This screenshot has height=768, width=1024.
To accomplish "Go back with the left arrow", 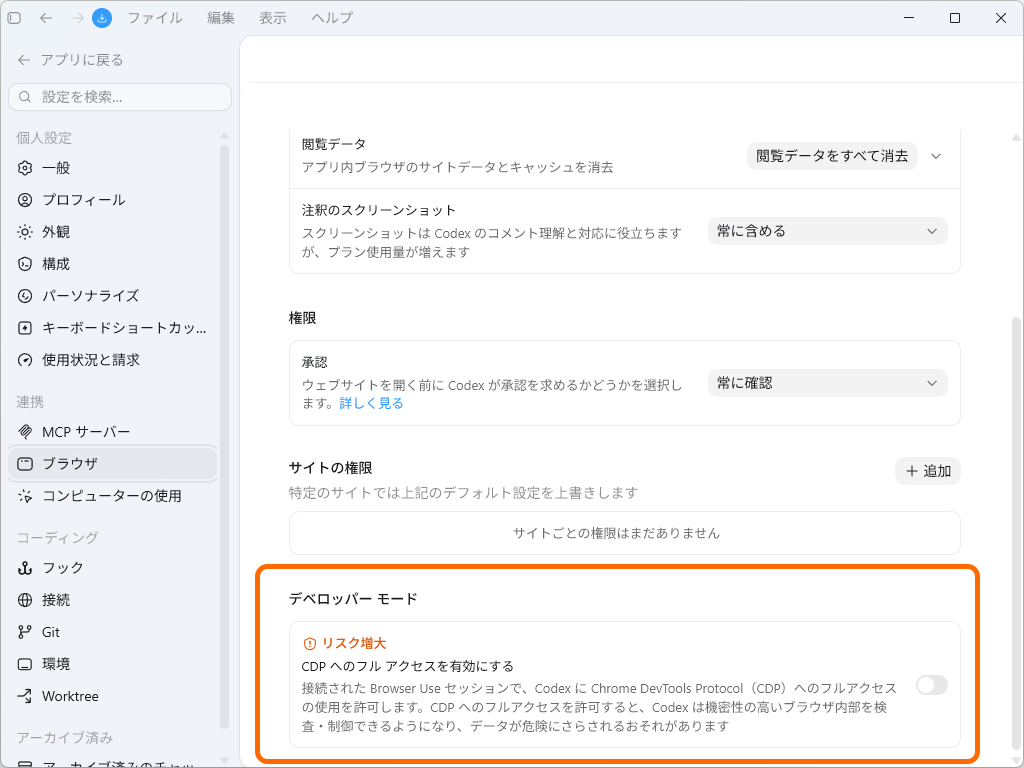I will (46, 18).
